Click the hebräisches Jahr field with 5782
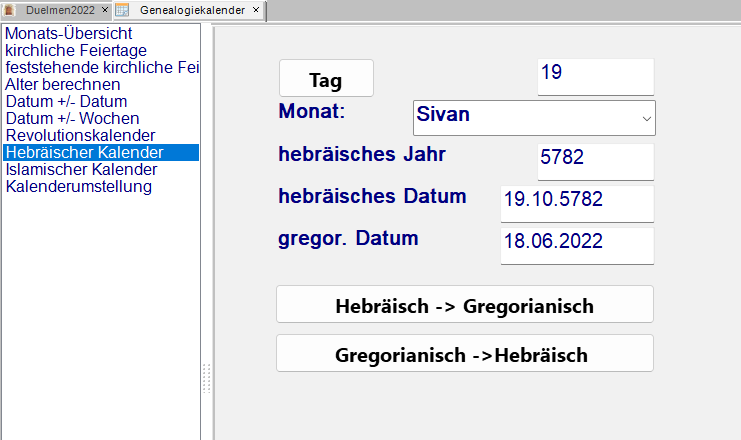Viewport: 741px width, 440px height. coord(595,162)
